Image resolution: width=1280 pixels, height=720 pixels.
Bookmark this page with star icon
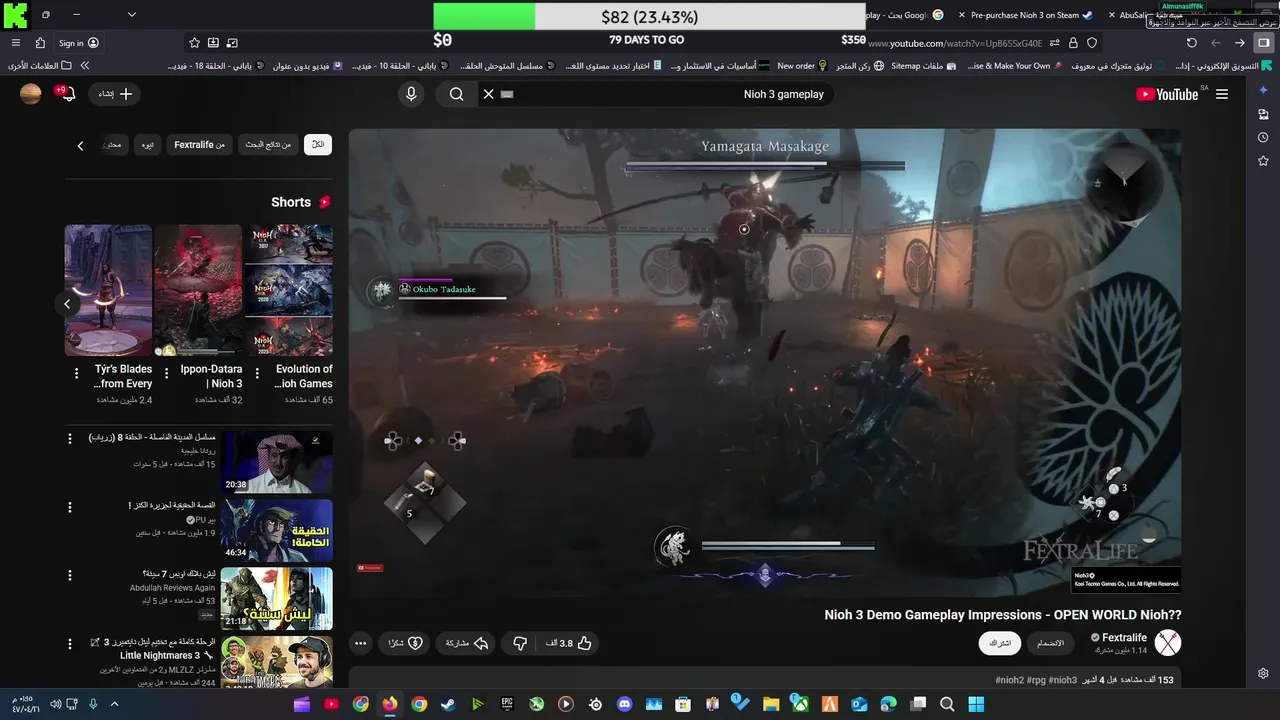pyautogui.click(x=194, y=43)
